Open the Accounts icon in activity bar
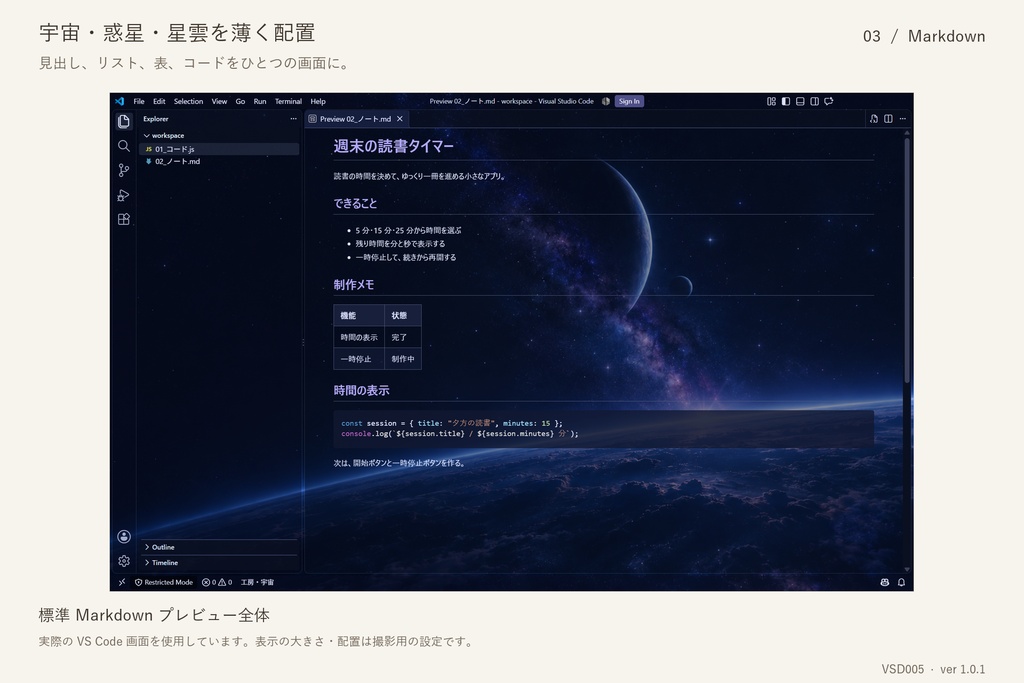The image size is (1024, 683). point(123,537)
